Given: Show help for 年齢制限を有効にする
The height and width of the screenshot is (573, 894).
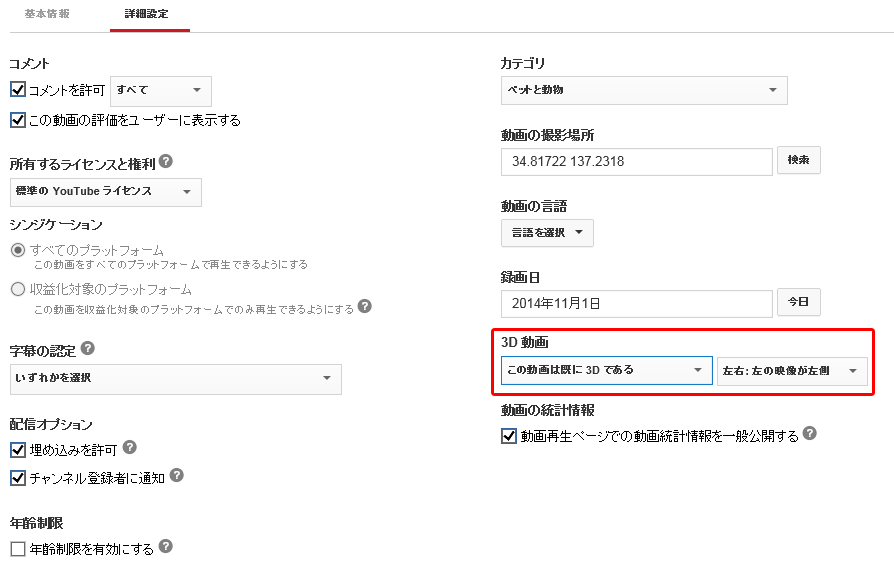Looking at the screenshot, I should tap(166, 547).
